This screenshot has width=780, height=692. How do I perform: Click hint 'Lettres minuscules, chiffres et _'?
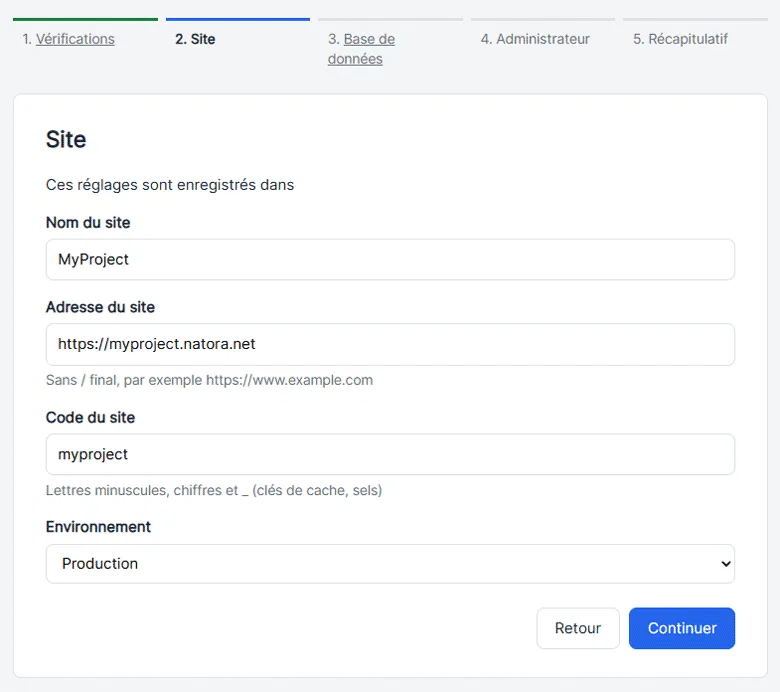(x=147, y=490)
